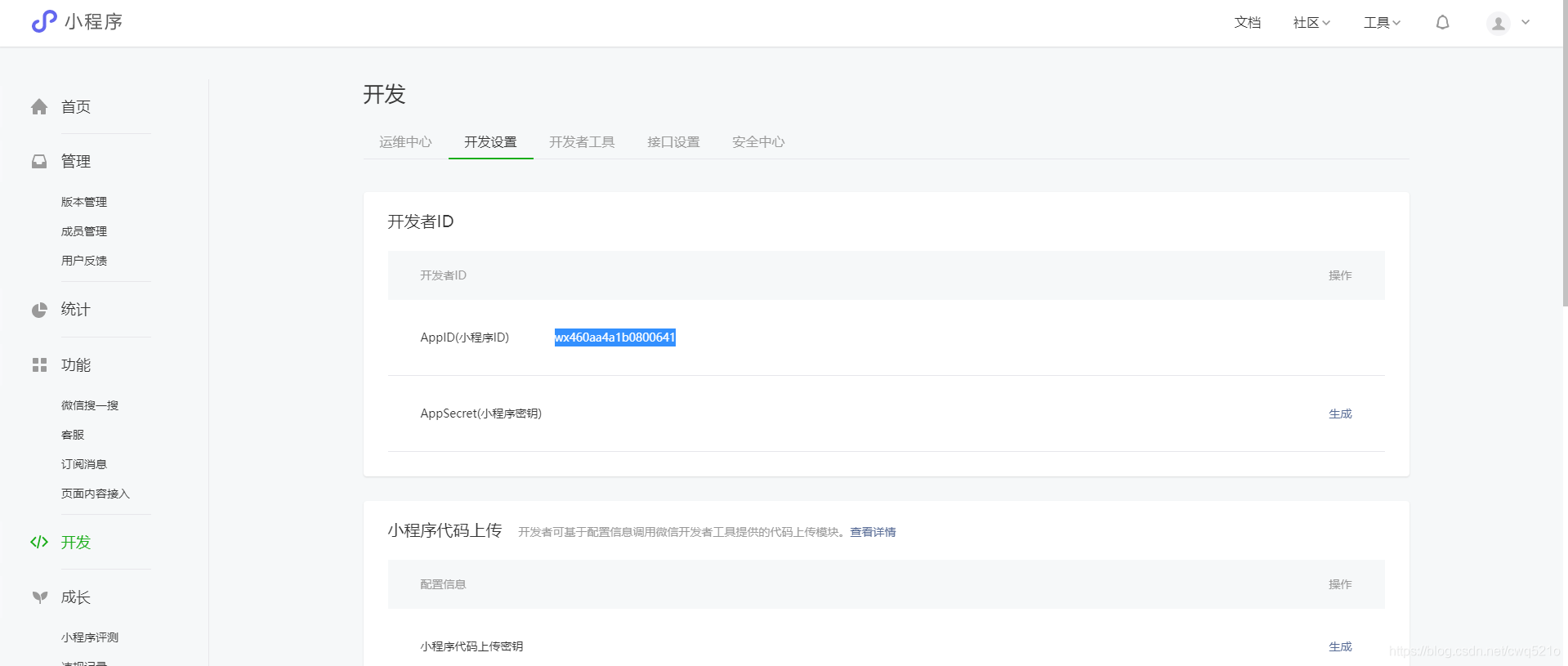Open the 安全中心 tab
1568x666 pixels.
(758, 142)
